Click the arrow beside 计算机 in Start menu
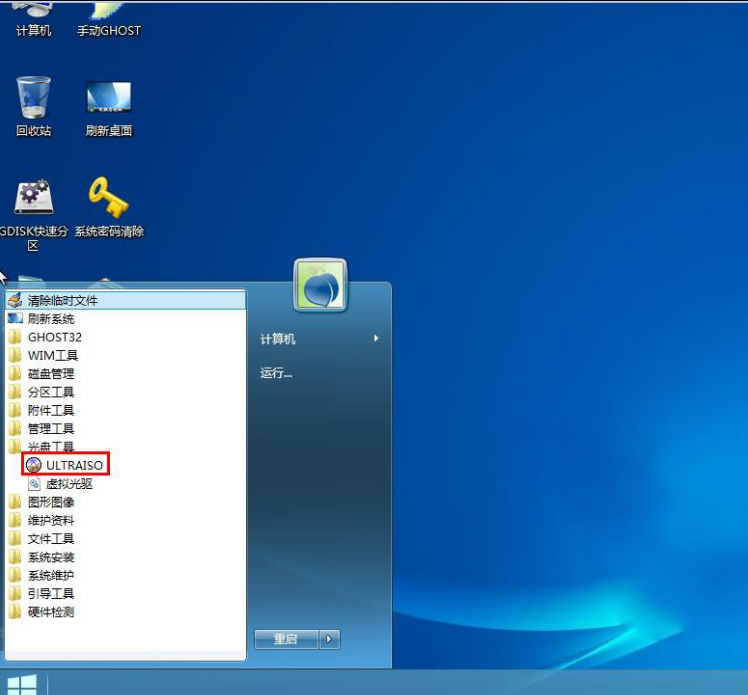748x695 pixels. [x=376, y=338]
